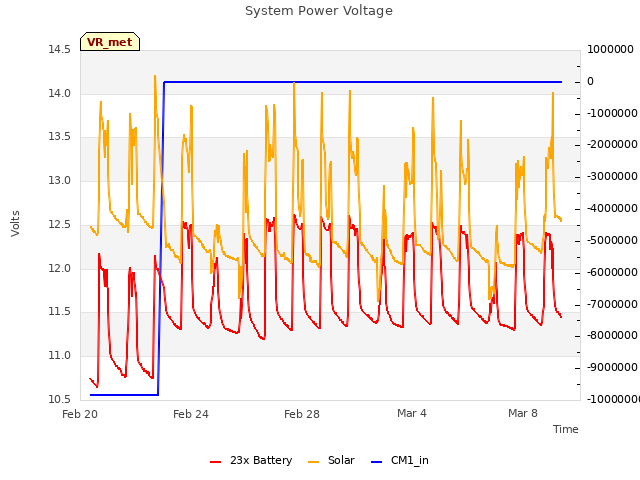Click the Feb 28 axis tick label
This screenshot has width=640, height=480.
pos(302,414)
